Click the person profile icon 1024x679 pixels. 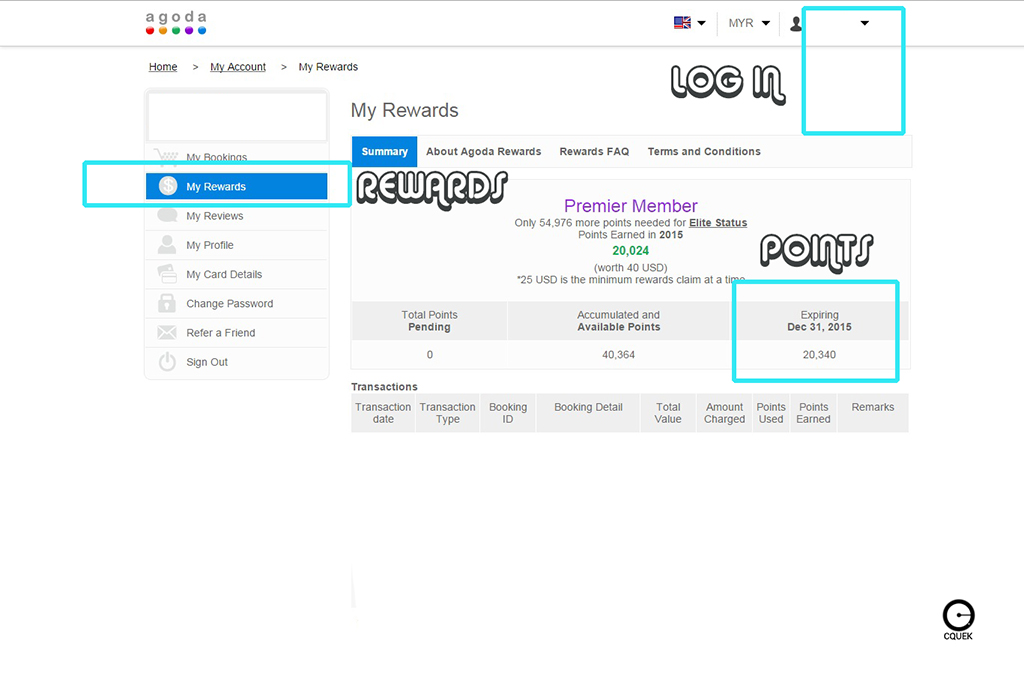click(167, 244)
